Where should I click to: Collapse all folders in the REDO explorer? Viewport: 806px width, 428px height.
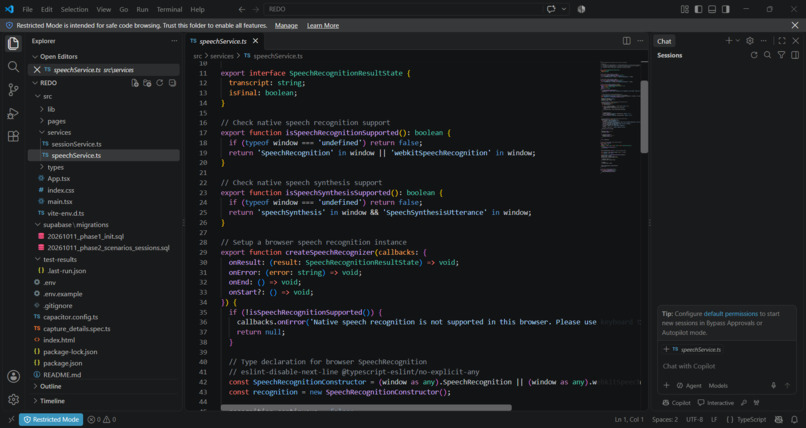pos(172,83)
